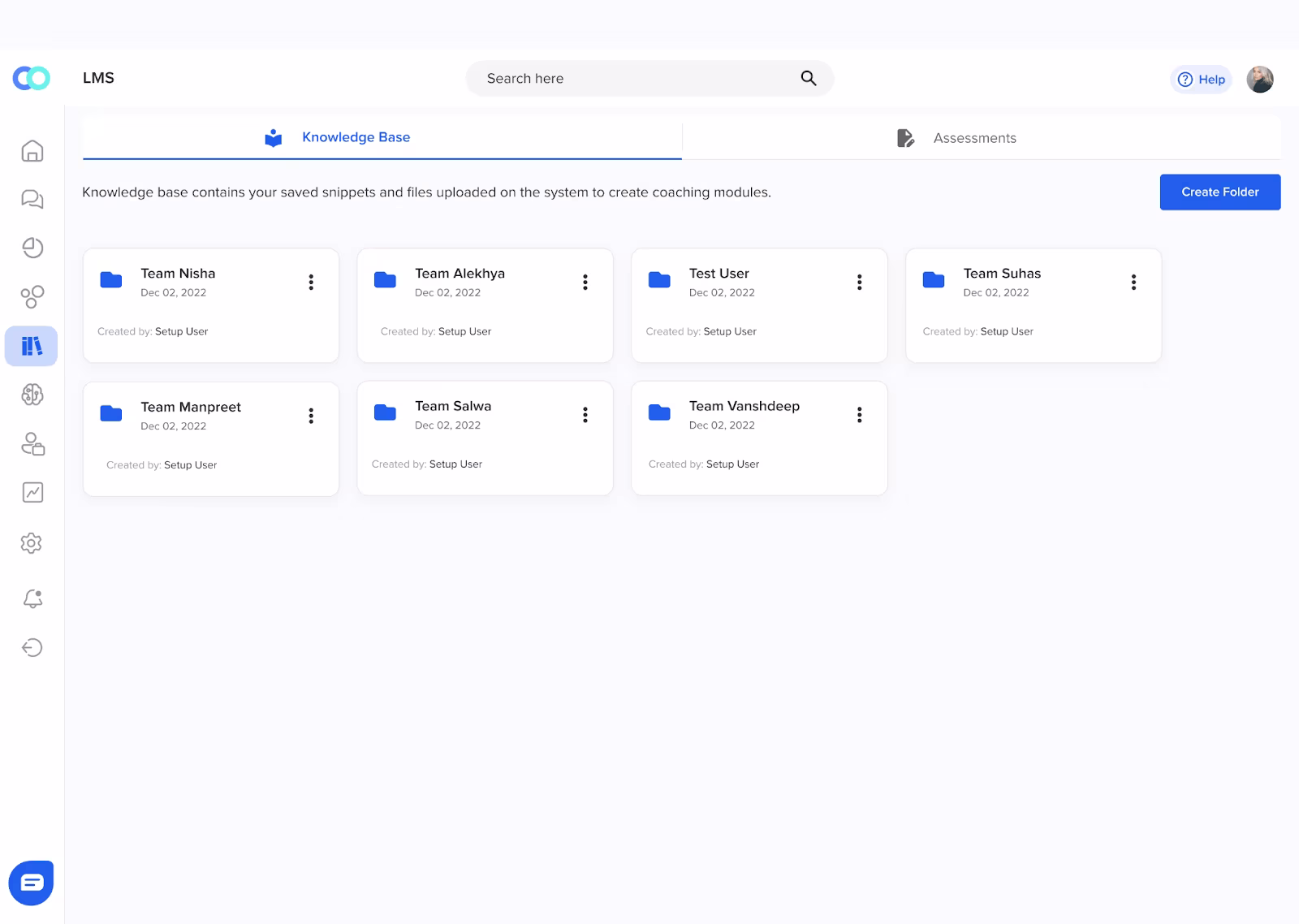Open the conversations chat bubbles sidebar icon
Image resolution: width=1299 pixels, height=924 pixels.
tap(32, 199)
